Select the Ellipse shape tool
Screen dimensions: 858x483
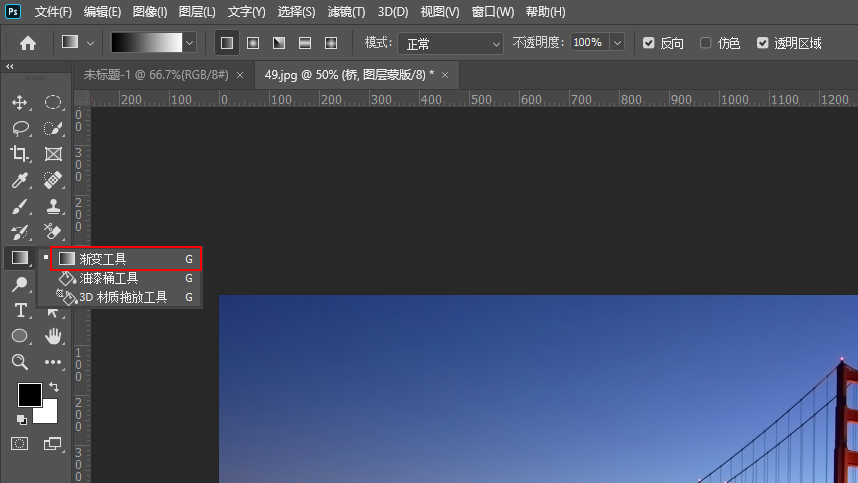[20, 336]
